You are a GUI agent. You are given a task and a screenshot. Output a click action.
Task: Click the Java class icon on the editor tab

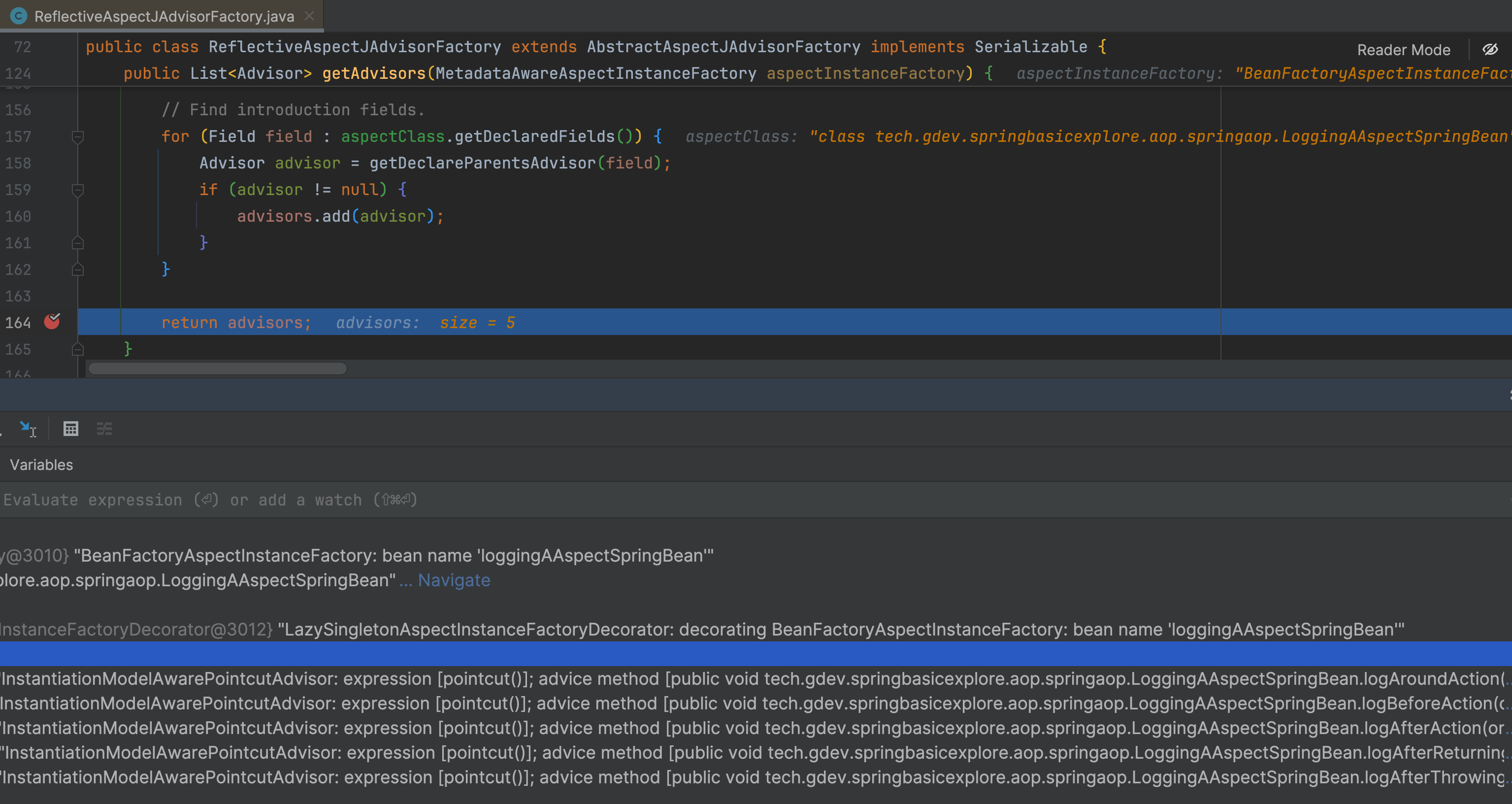(x=19, y=16)
